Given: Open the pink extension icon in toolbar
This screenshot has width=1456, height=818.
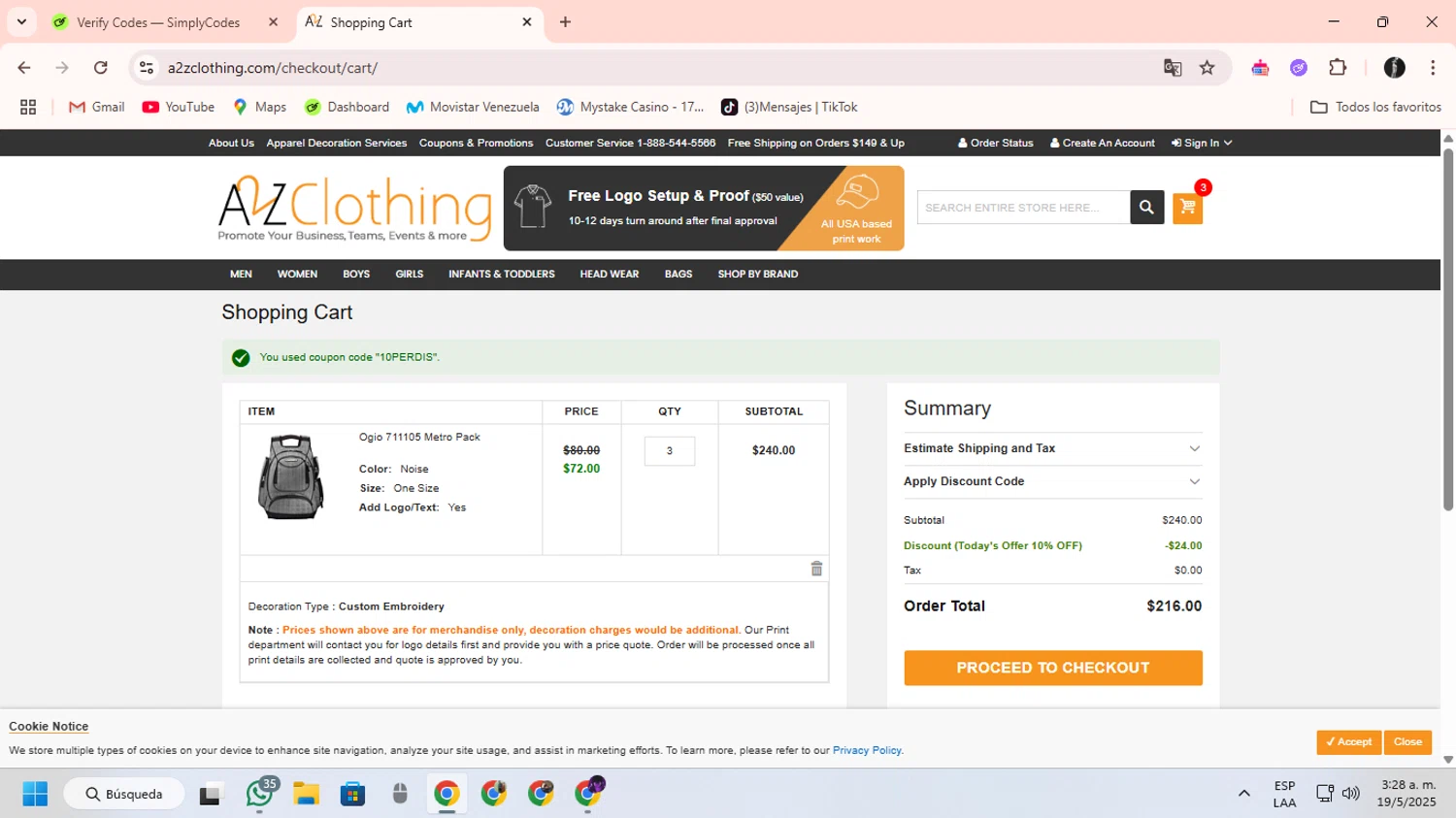Looking at the screenshot, I should (x=1260, y=68).
